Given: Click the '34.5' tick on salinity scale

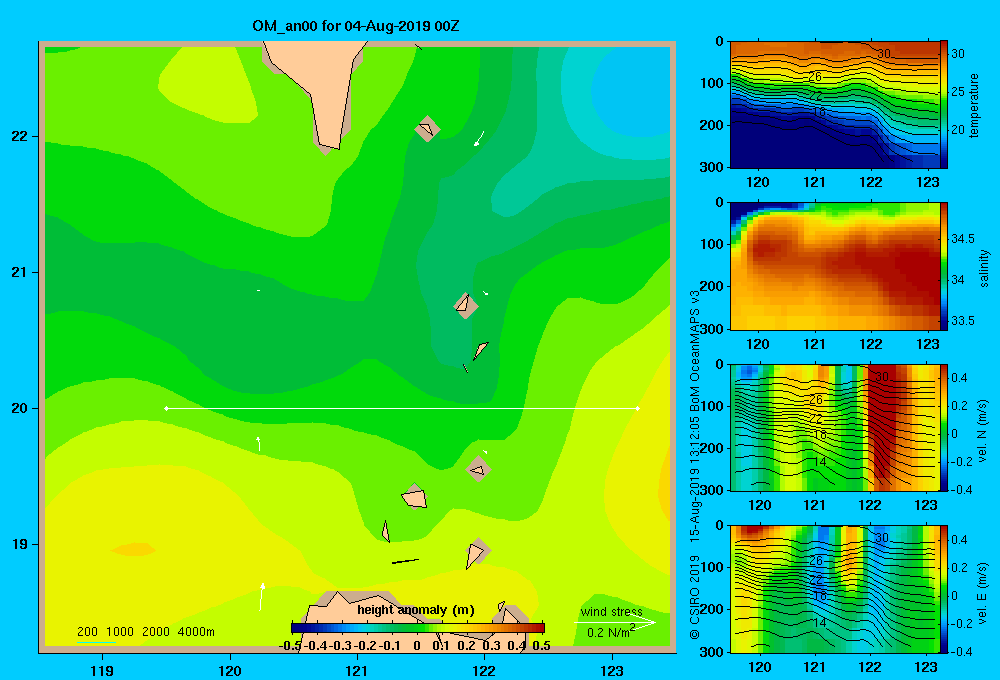Looking at the screenshot, I should point(963,239).
